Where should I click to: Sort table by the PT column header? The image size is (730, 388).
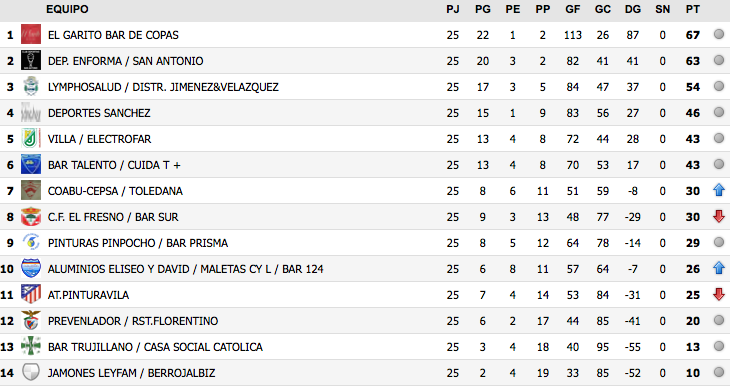(x=692, y=9)
